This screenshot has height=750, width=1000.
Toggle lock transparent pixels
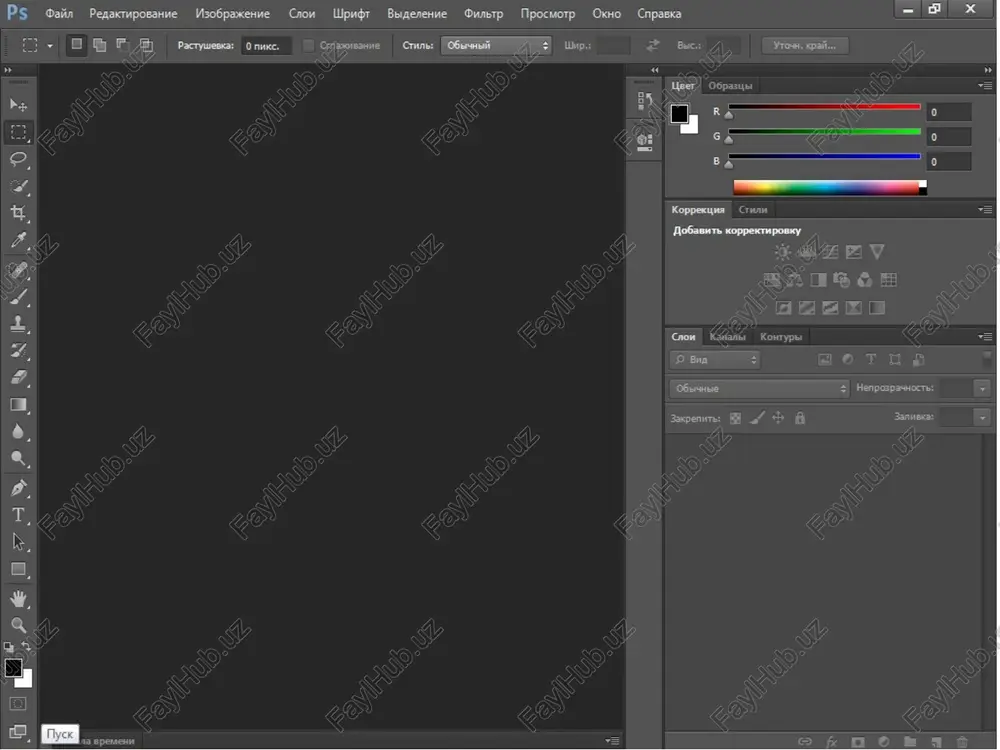(x=735, y=418)
